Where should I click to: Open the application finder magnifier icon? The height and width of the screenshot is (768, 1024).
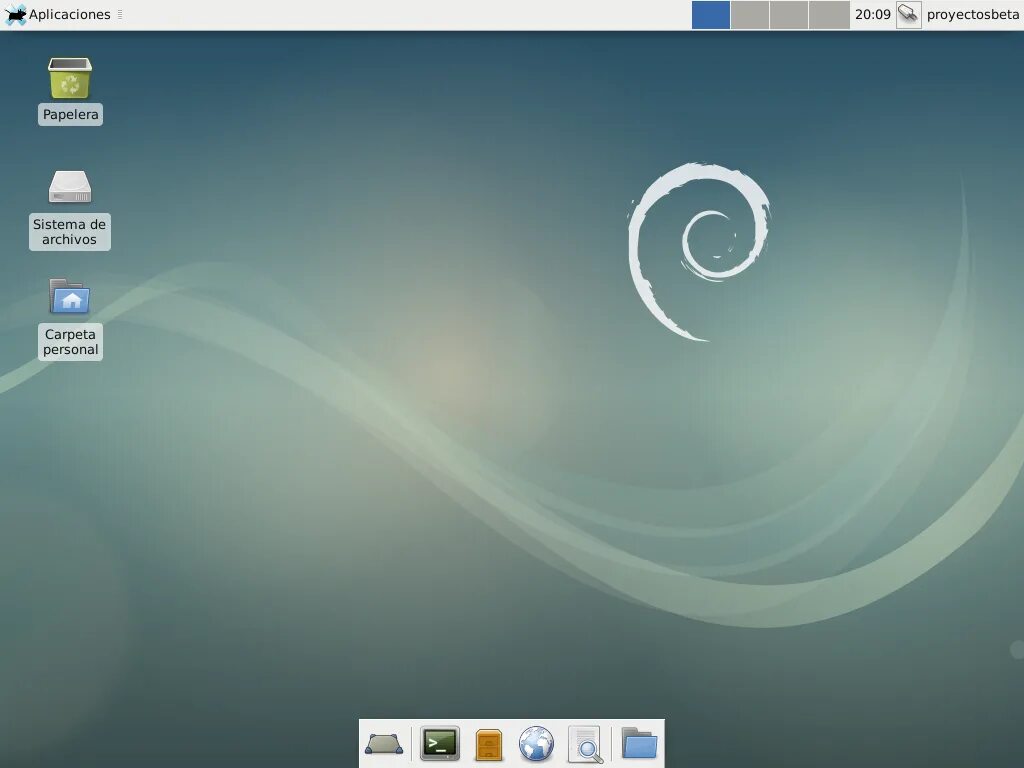pos(585,744)
